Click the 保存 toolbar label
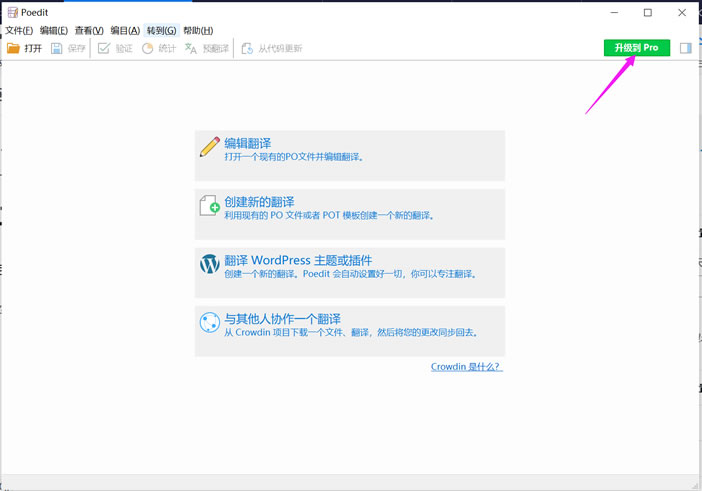The height and width of the screenshot is (491, 702). pyautogui.click(x=77, y=48)
